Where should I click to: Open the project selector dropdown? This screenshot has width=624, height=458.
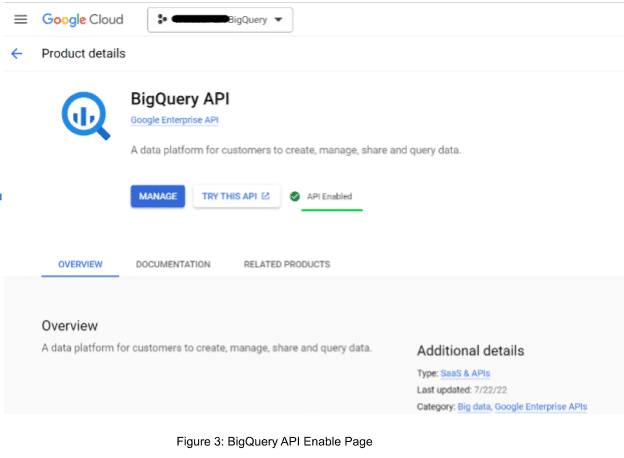pyautogui.click(x=220, y=19)
